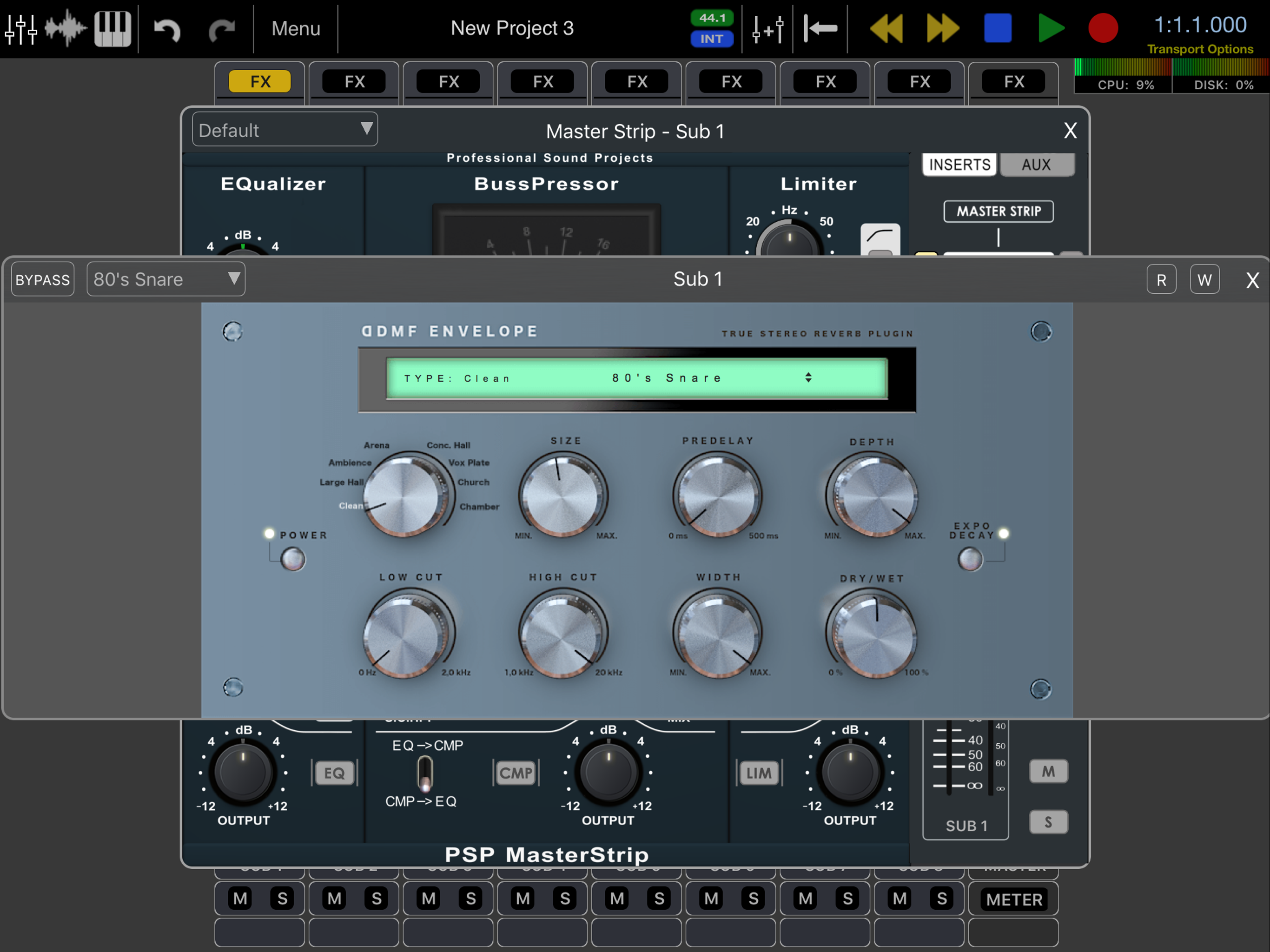Click the Limiter OUTPUT knob
Viewport: 1270px width, 952px height.
coord(850,772)
